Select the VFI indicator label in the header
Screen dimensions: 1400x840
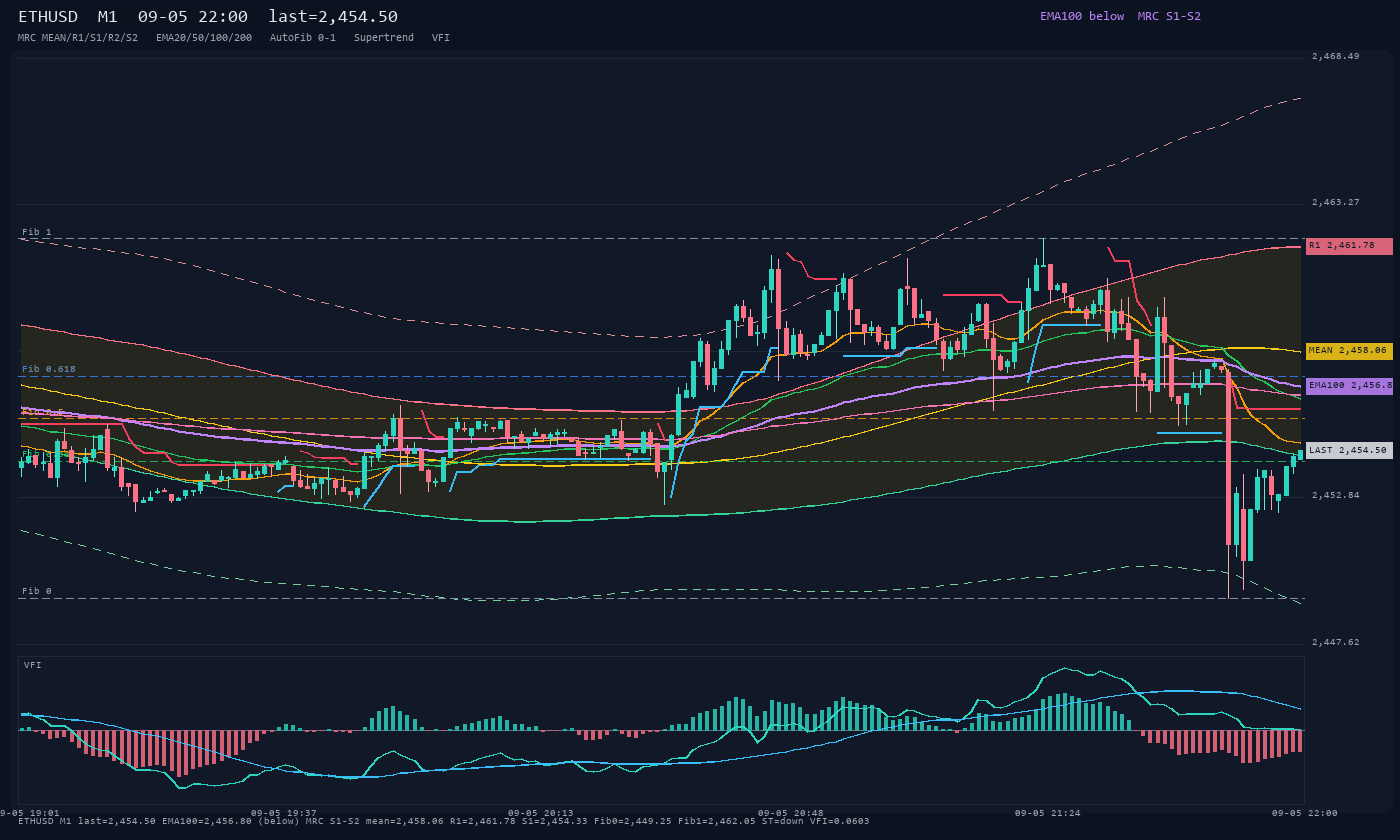[441, 38]
